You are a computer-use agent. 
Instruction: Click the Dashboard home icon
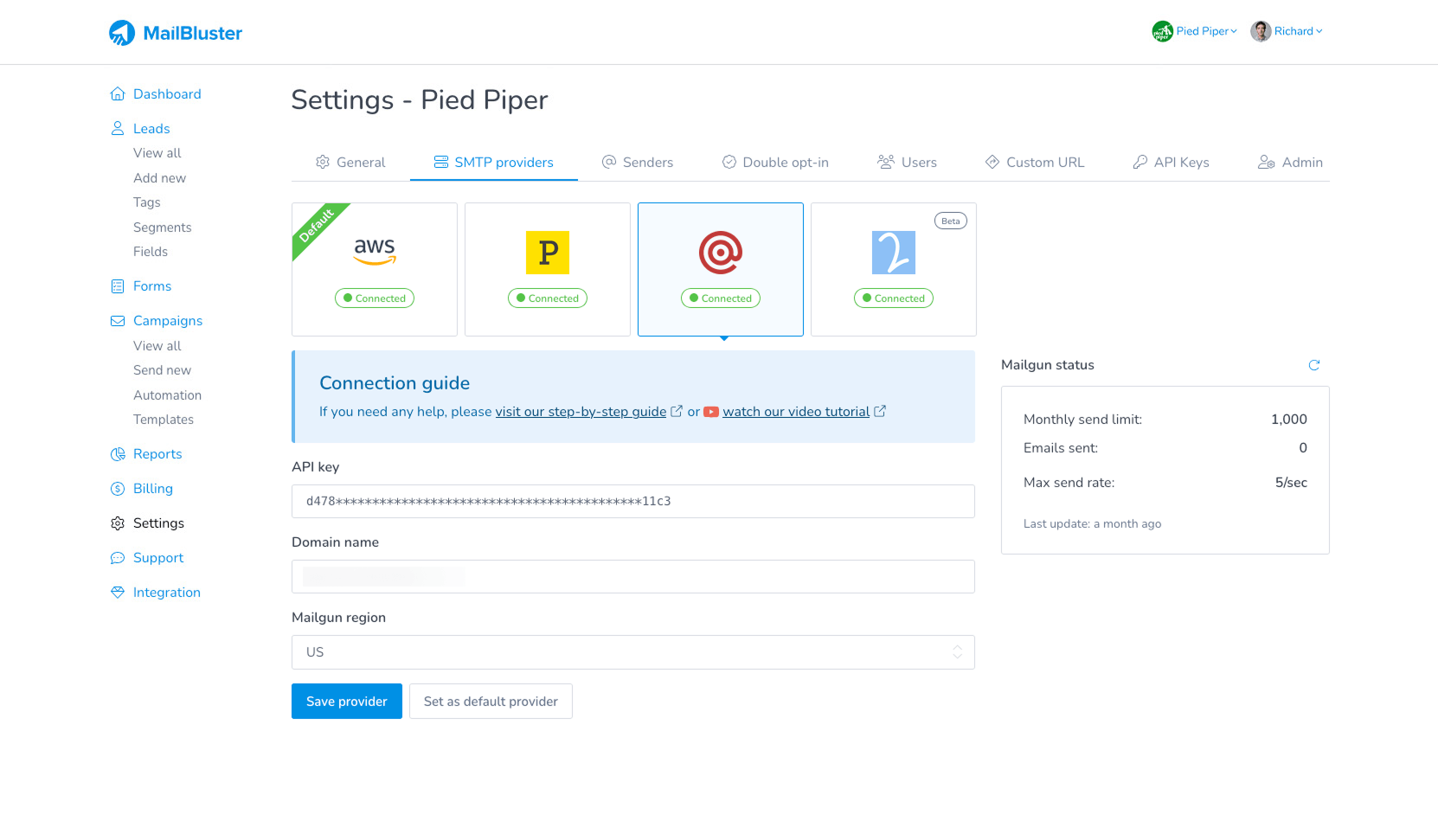point(118,94)
